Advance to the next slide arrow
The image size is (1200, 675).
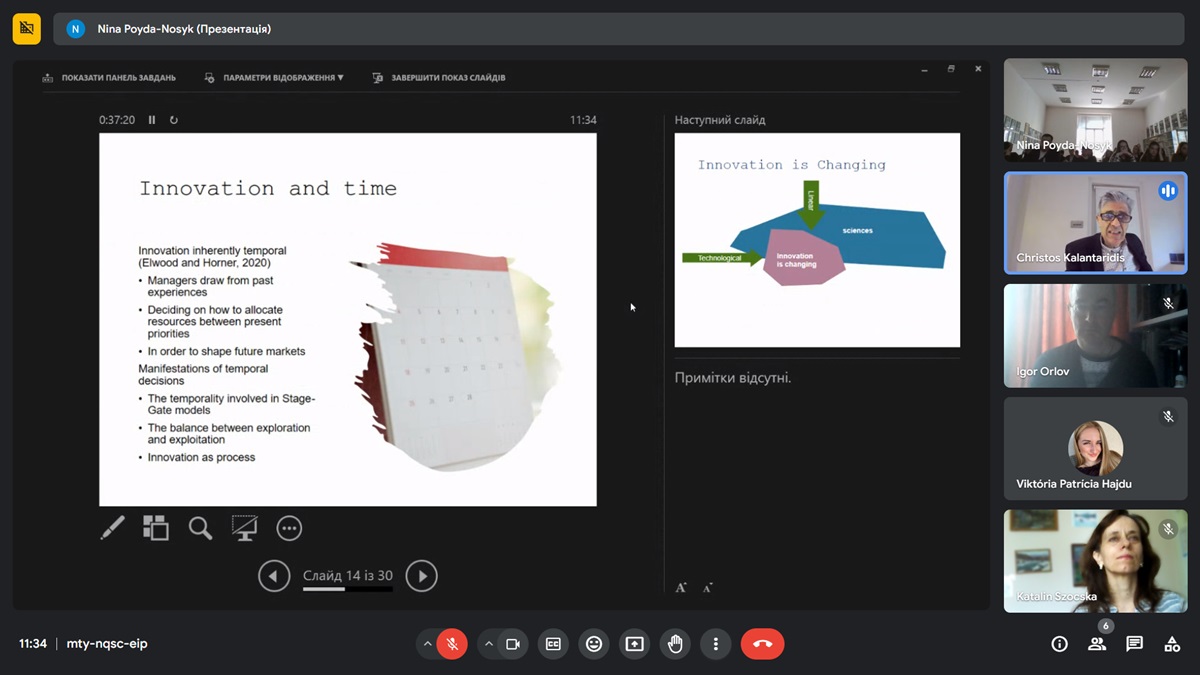tap(422, 576)
